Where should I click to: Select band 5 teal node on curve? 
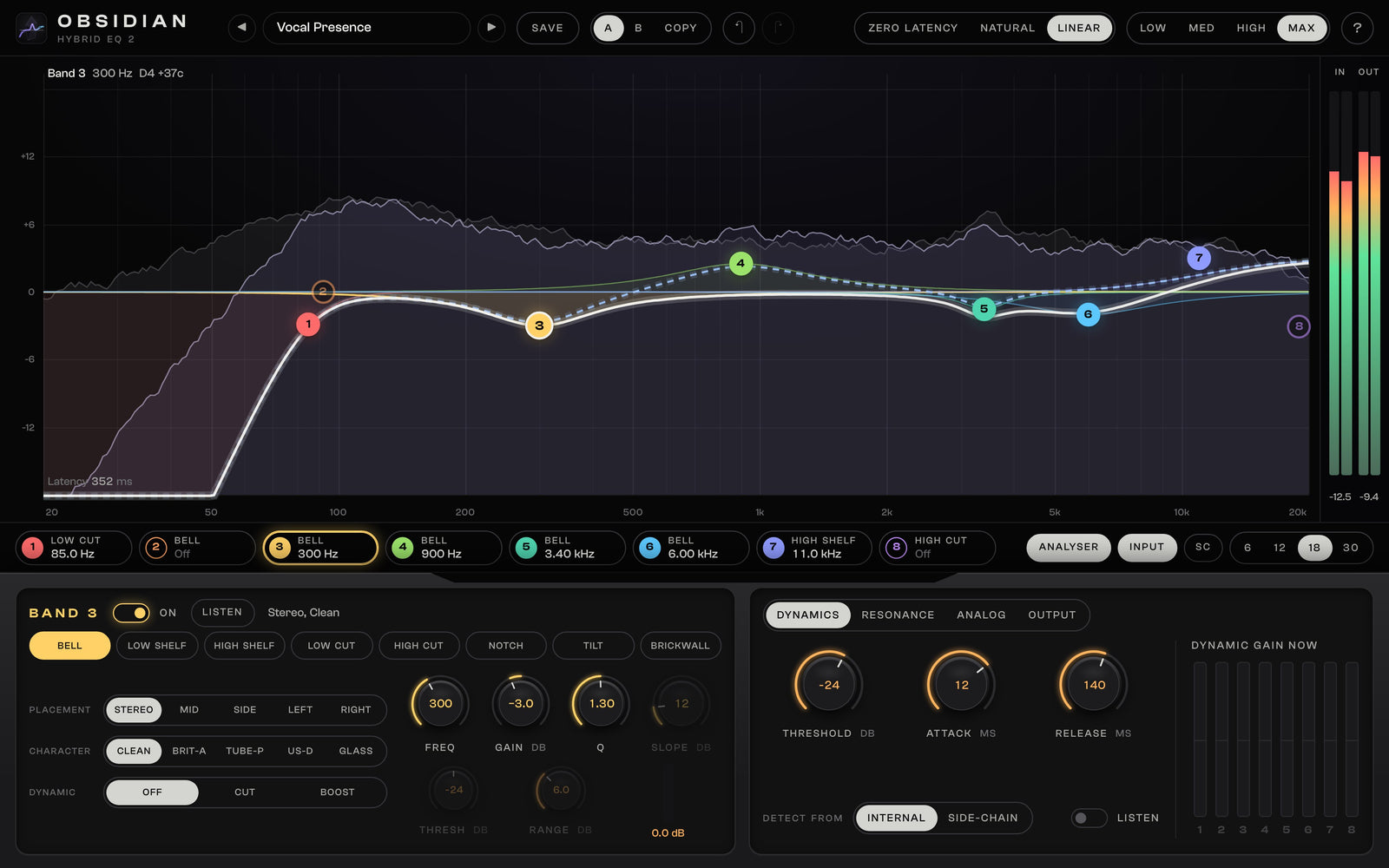coord(984,309)
